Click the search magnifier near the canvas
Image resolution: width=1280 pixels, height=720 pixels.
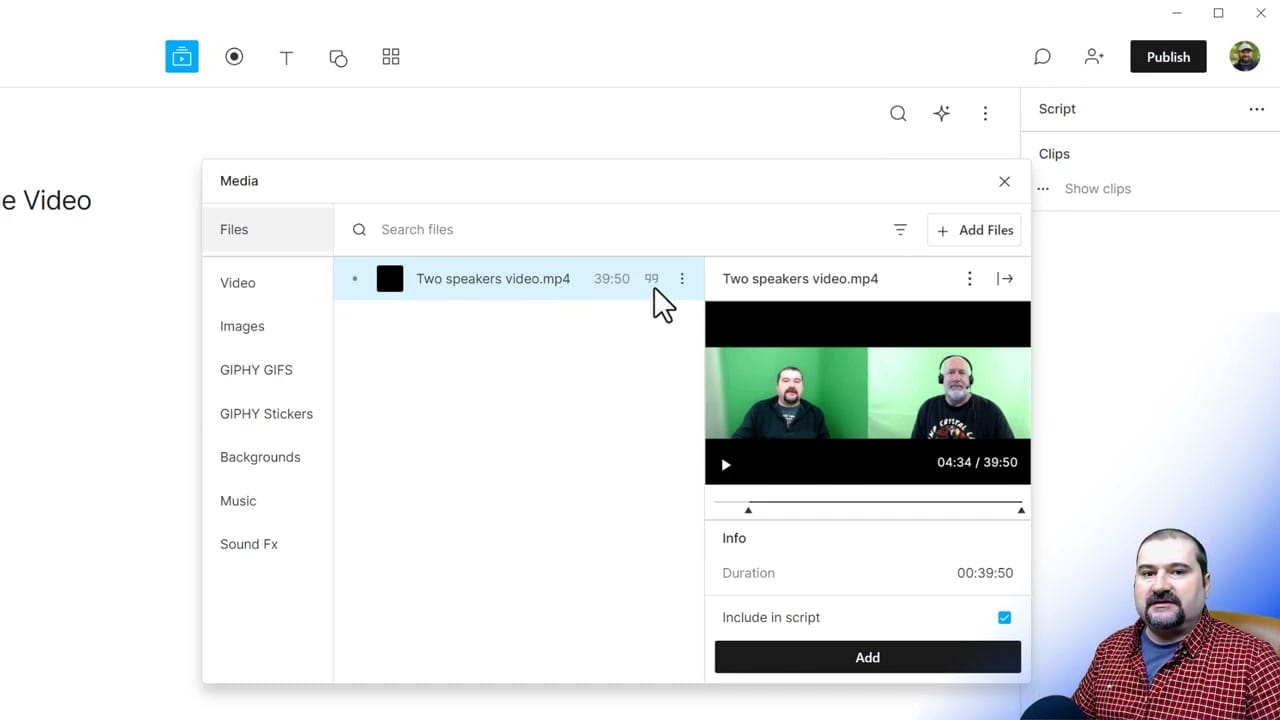coord(898,113)
